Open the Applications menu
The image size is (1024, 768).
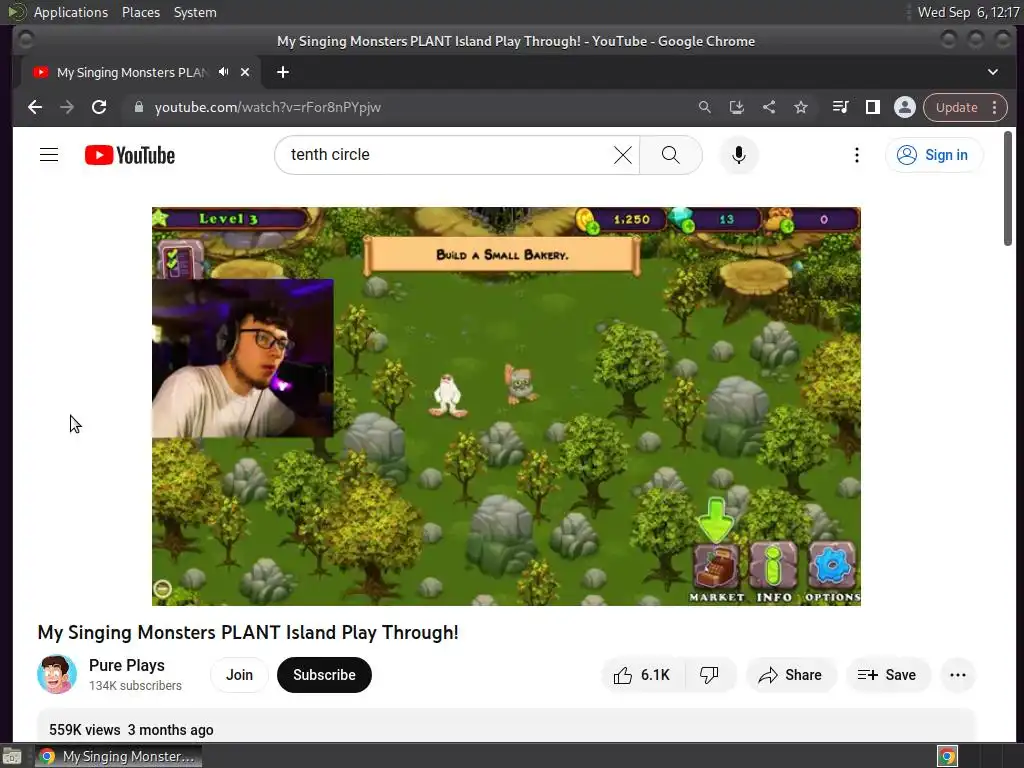click(x=71, y=12)
